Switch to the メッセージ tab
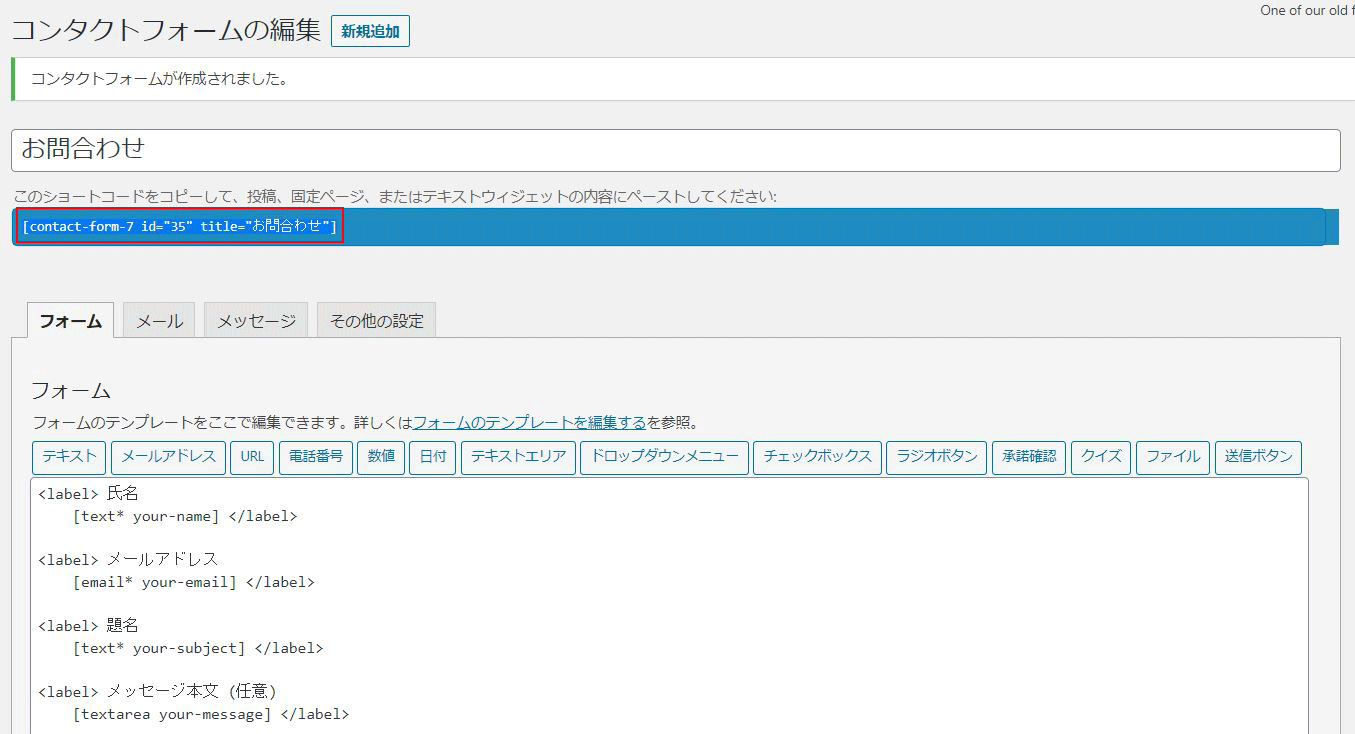The image size is (1355, 734). [x=256, y=321]
